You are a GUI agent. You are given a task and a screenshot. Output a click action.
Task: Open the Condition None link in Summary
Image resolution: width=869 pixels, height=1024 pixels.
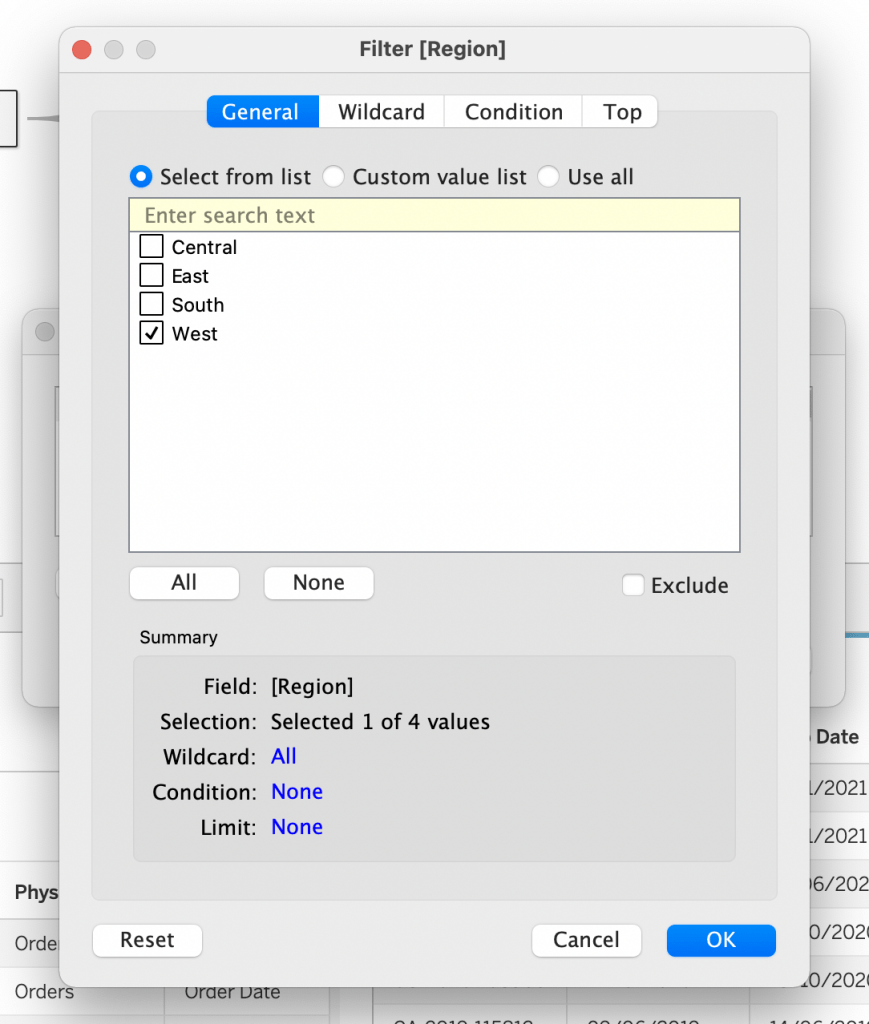pos(297,792)
